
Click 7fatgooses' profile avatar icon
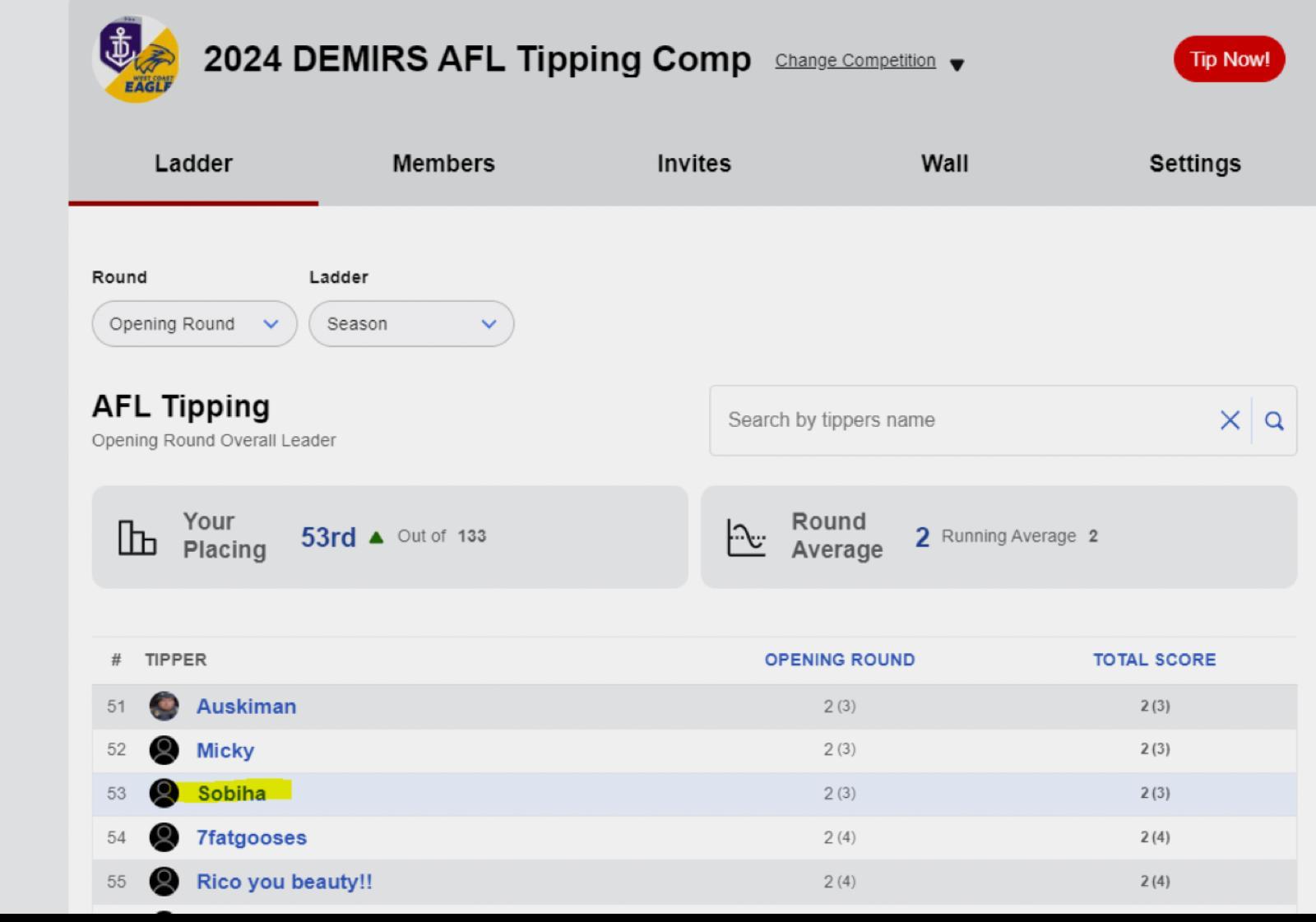[x=164, y=837]
